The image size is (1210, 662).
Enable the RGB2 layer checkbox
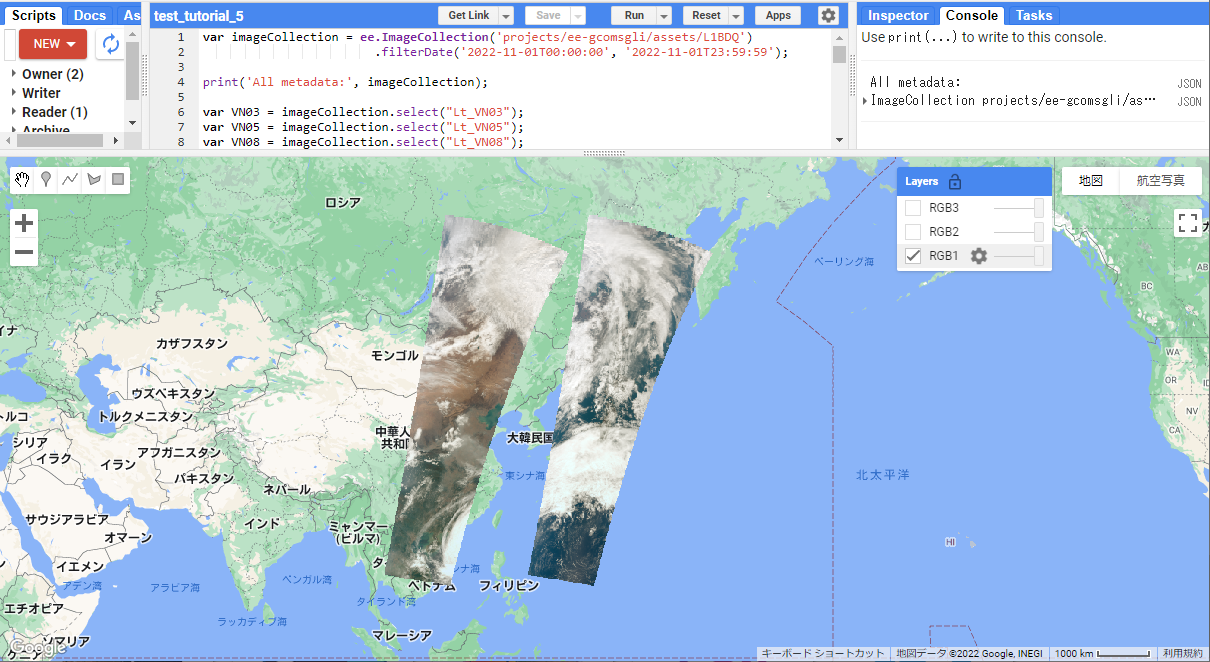tap(913, 232)
